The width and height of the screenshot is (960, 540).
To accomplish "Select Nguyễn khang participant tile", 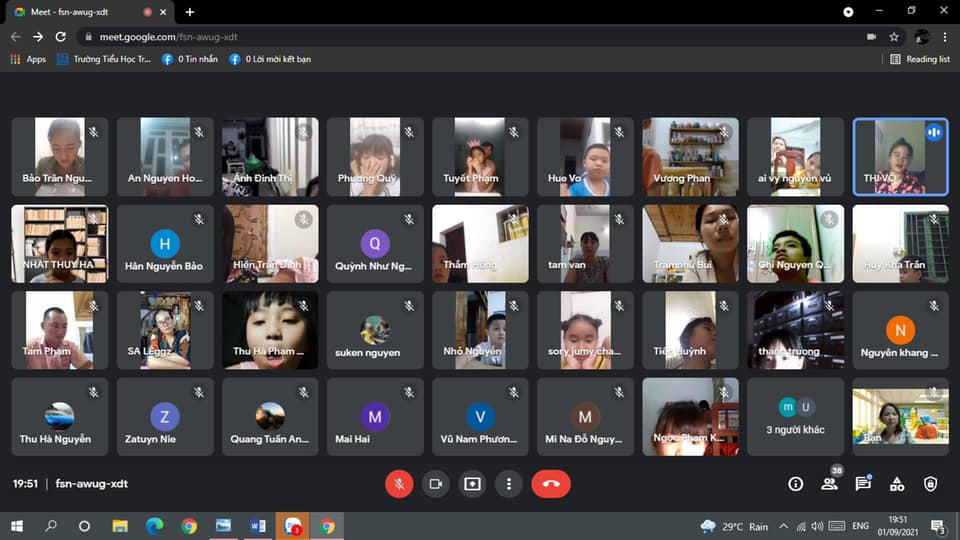I will (901, 330).
